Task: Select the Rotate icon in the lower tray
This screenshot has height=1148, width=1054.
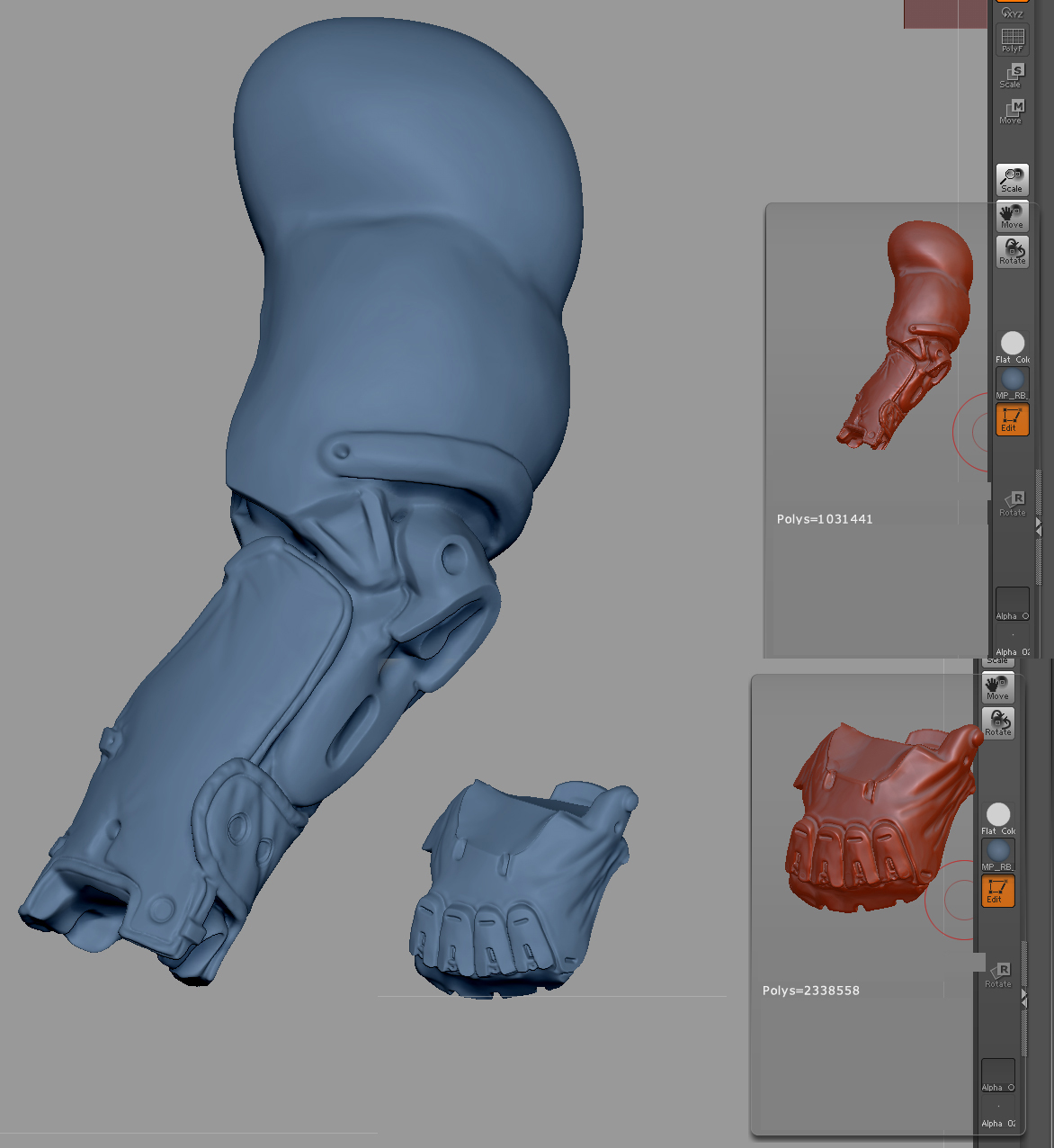Action: [x=997, y=722]
